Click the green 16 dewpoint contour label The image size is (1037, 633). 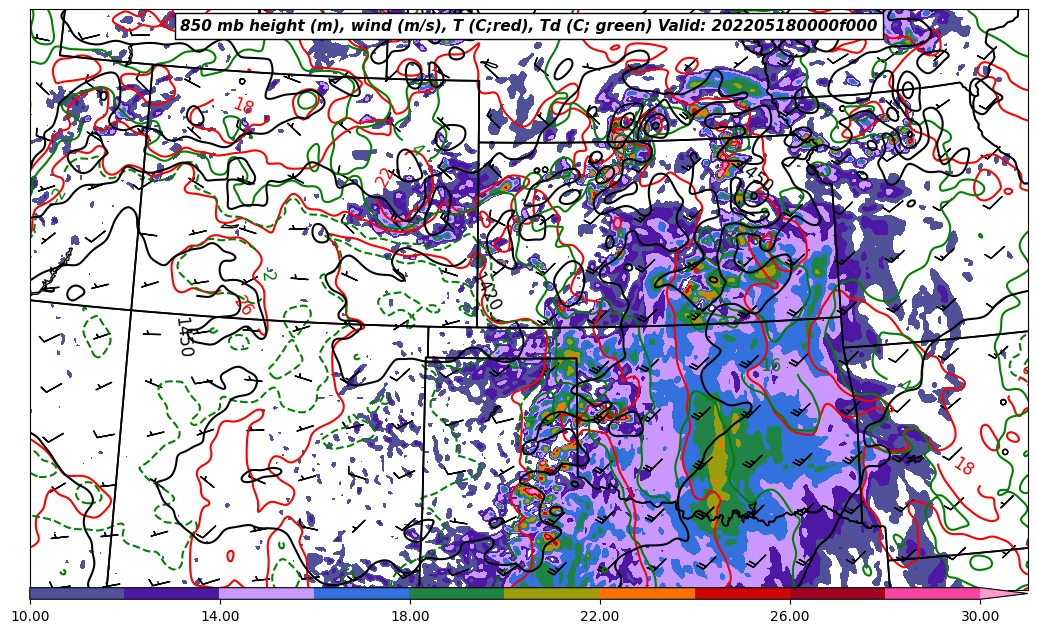click(770, 367)
